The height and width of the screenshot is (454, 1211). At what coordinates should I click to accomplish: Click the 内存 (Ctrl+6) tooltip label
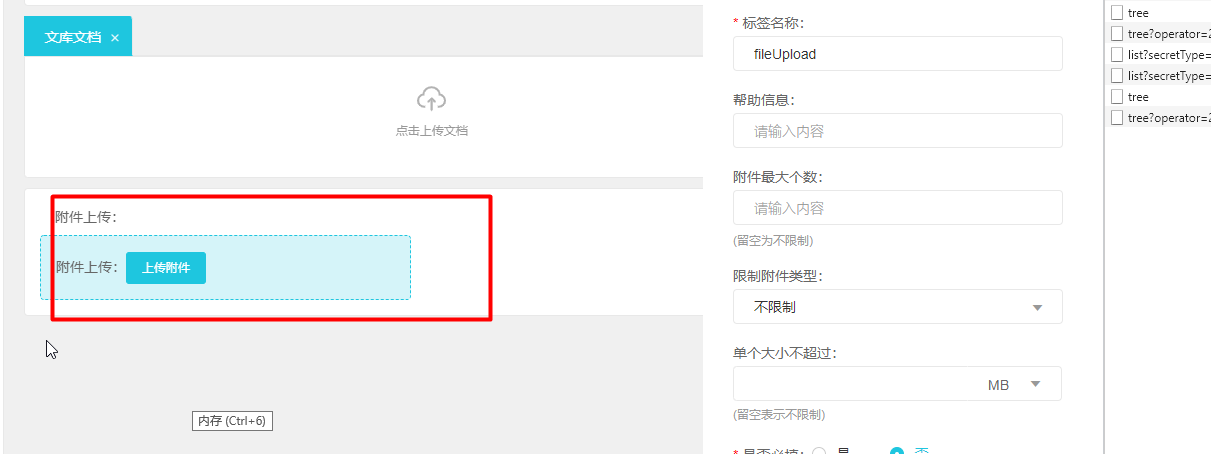click(232, 421)
